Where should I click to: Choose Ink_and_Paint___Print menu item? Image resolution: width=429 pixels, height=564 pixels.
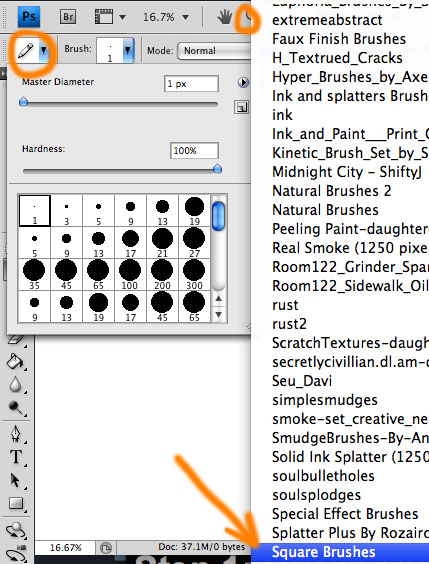click(350, 134)
